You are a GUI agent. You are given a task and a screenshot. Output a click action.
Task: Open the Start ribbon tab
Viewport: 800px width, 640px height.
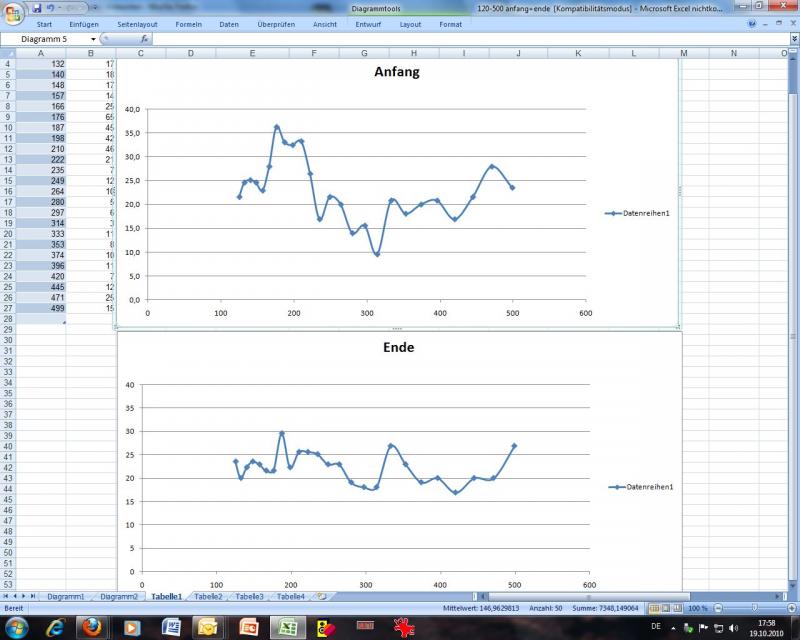44,24
